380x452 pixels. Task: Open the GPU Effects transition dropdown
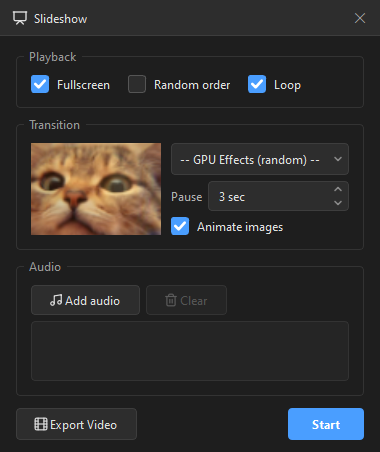(260, 159)
